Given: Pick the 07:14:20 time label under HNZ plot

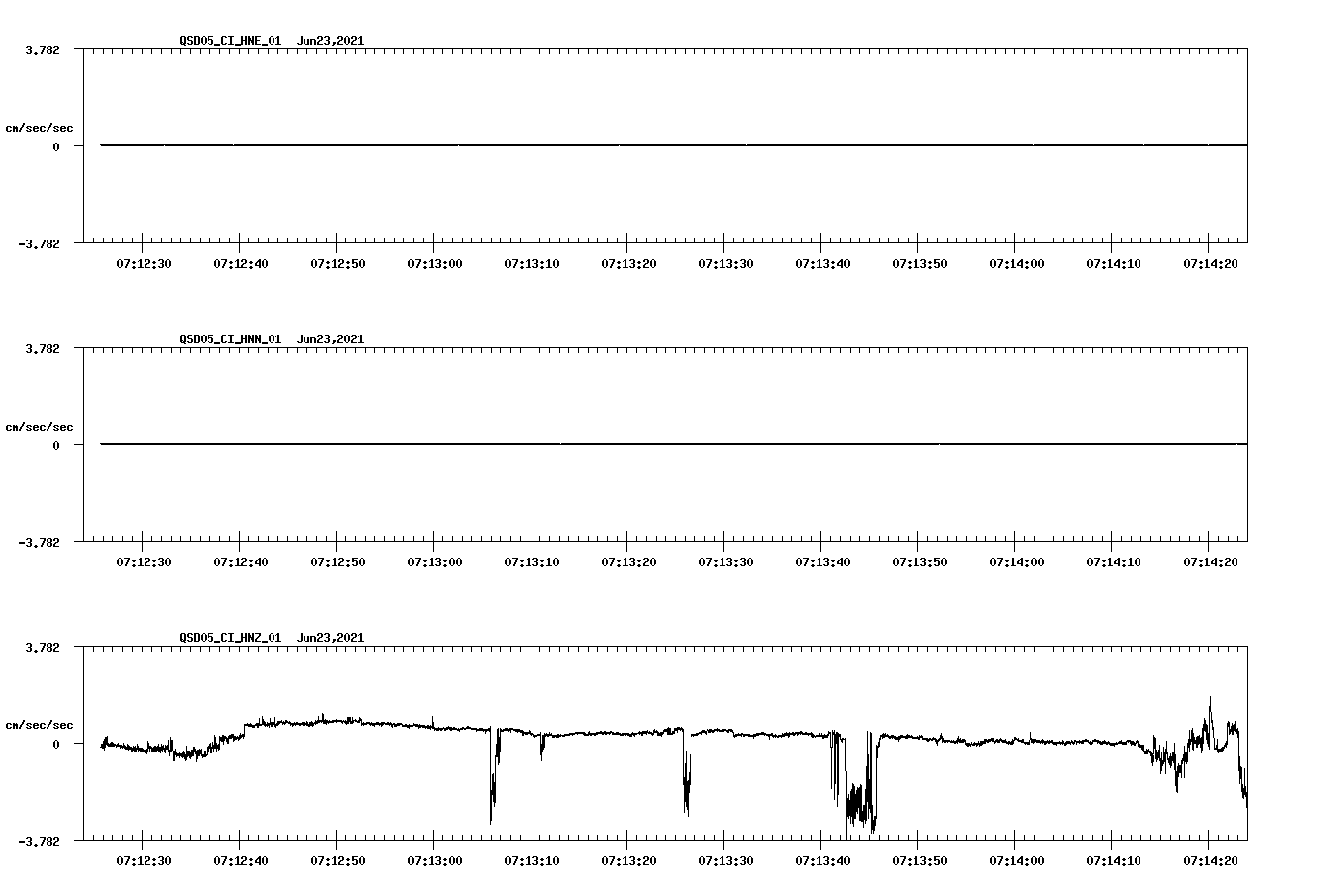Looking at the screenshot, I should pos(1210,860).
